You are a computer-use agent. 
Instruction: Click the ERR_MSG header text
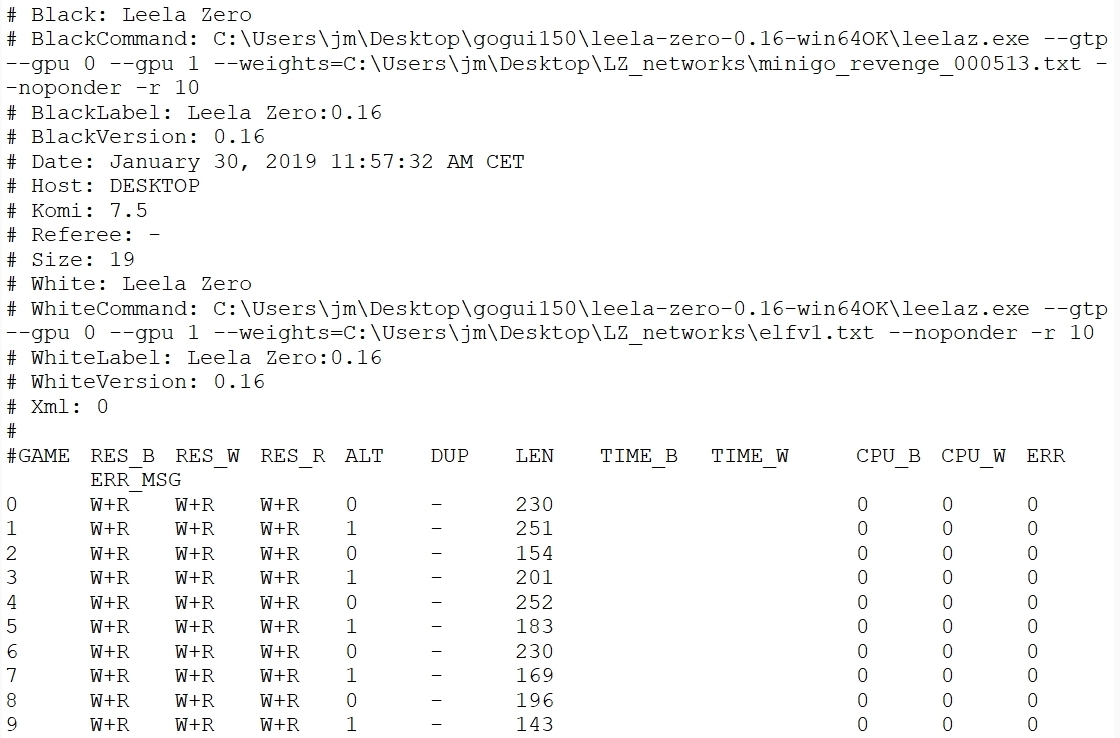(135, 481)
